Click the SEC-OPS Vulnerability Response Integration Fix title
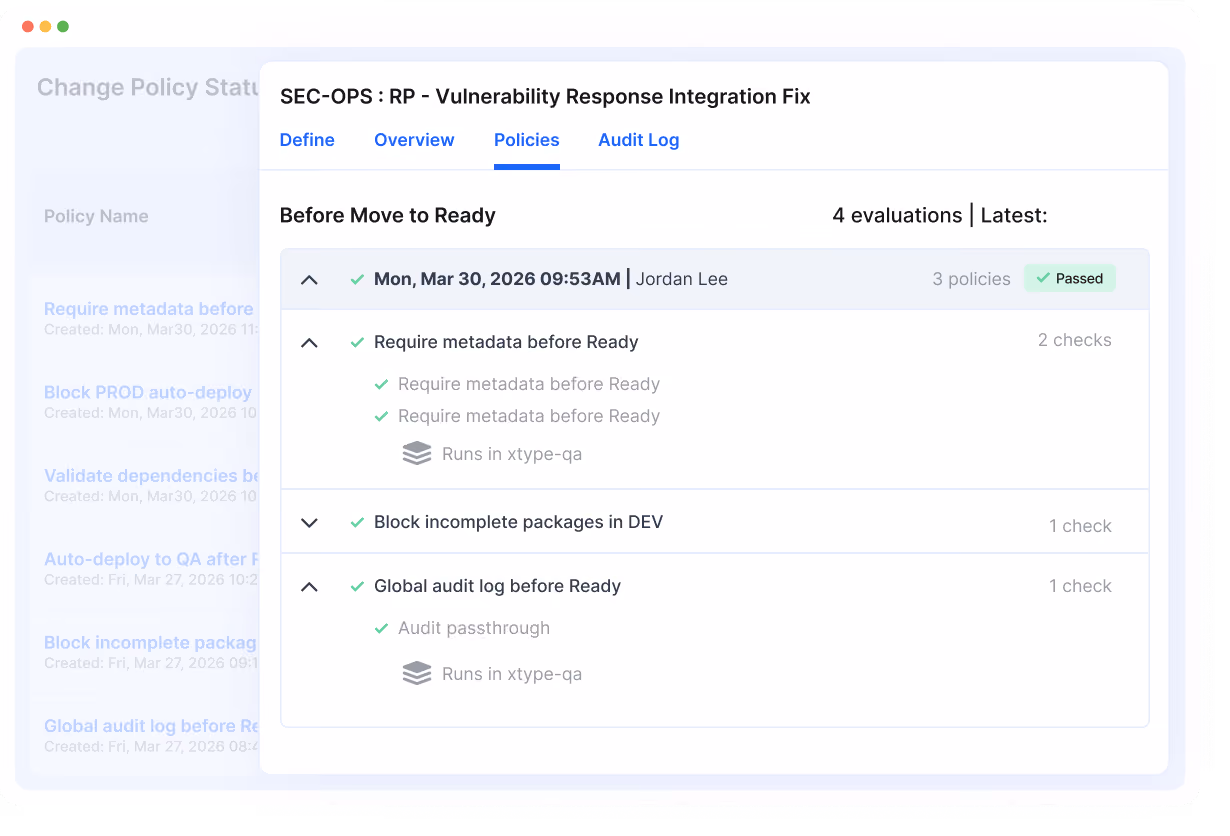The width and height of the screenshot is (1230, 836). point(545,97)
